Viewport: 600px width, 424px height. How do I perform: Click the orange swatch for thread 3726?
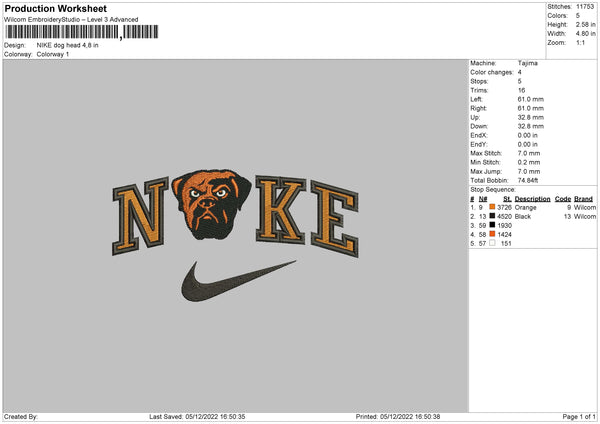click(492, 207)
